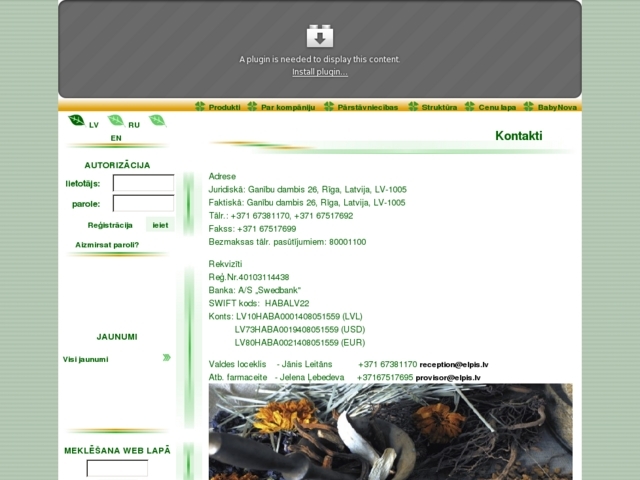The height and width of the screenshot is (480, 640).
Task: Click the clover icon beside Par kompāniju
Action: pos(252,106)
